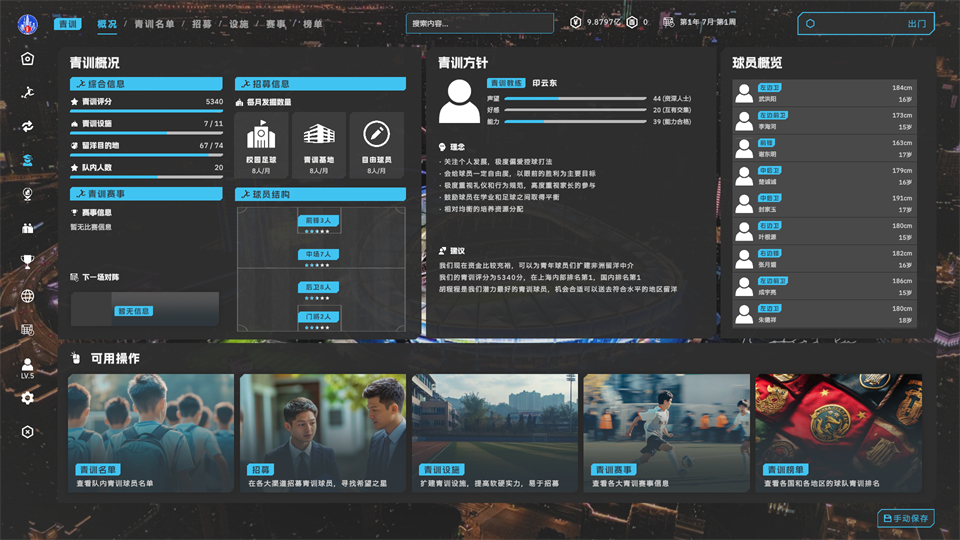Open the settings gear icon in sidebar
The image size is (960, 540).
(x=27, y=398)
